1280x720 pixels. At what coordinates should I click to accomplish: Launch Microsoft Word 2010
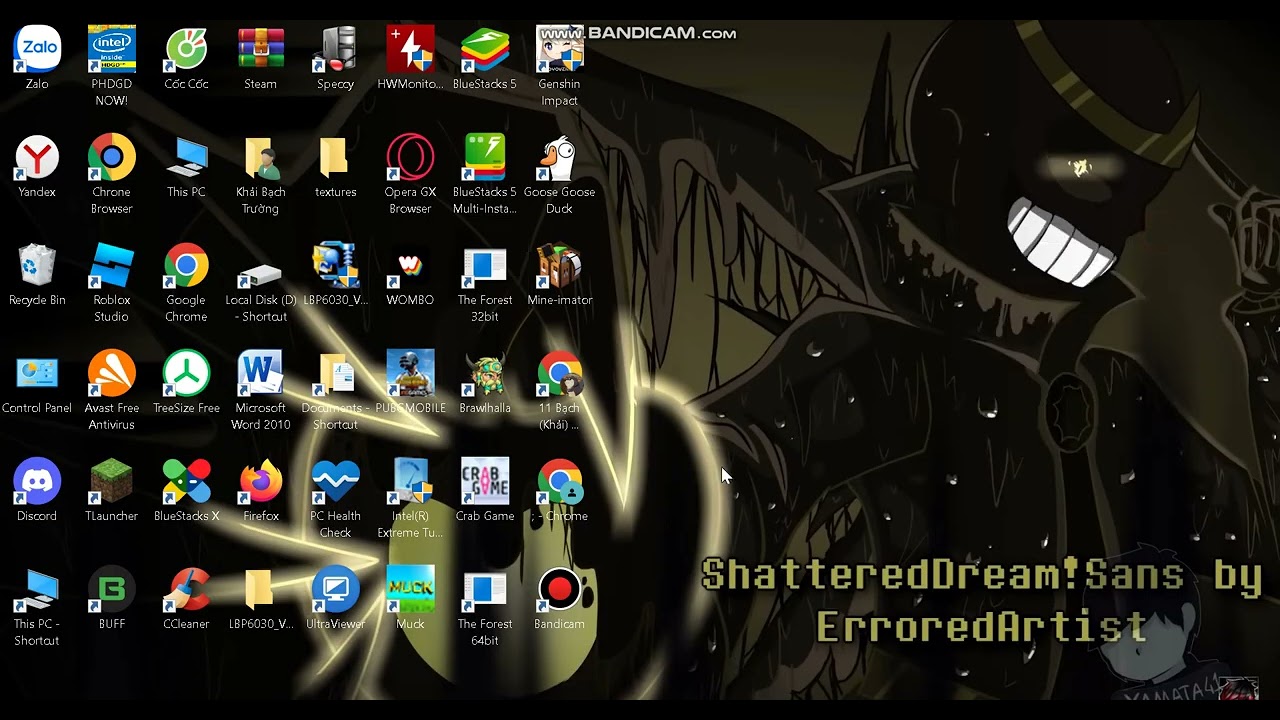click(260, 373)
